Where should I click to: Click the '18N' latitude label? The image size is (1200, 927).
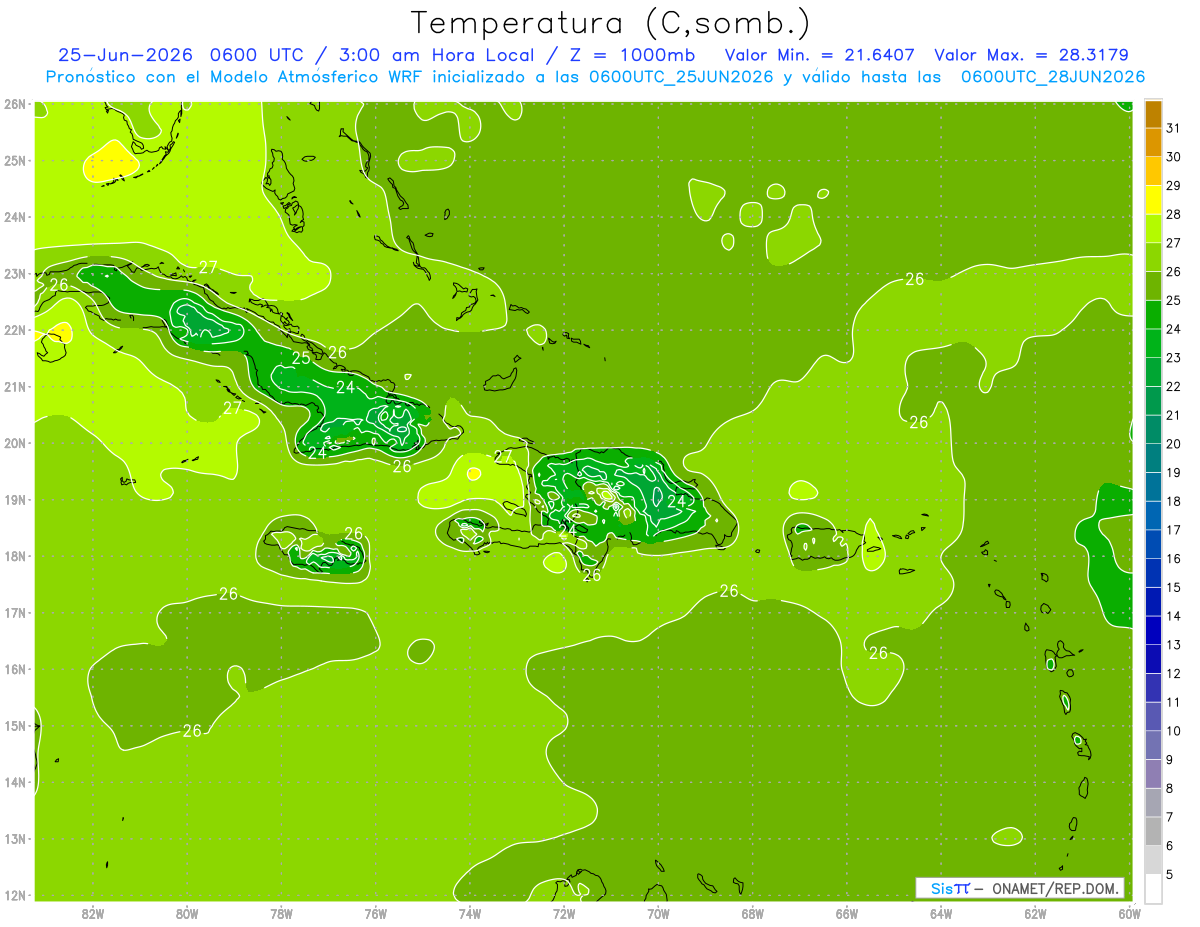tap(15, 556)
